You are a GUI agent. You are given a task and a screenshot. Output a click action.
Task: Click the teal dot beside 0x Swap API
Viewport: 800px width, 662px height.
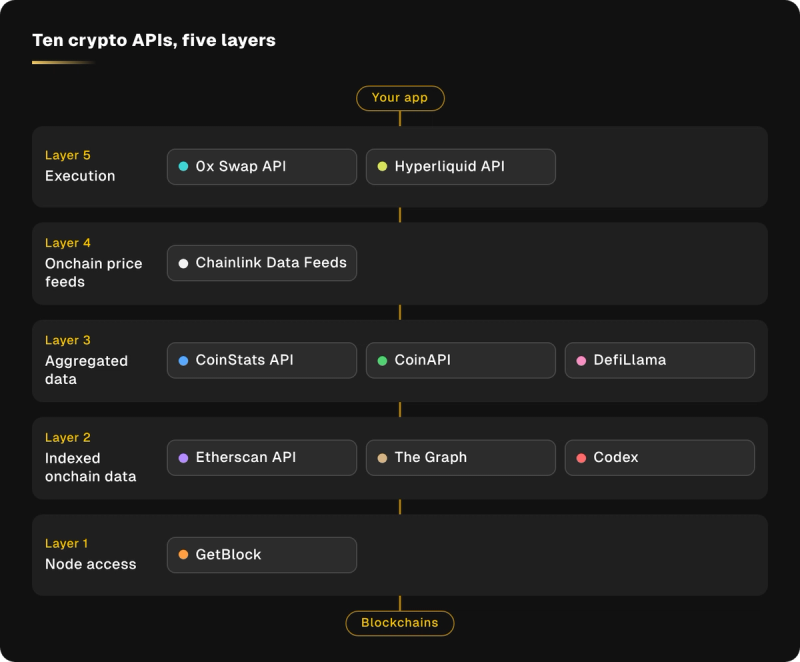[x=183, y=166]
